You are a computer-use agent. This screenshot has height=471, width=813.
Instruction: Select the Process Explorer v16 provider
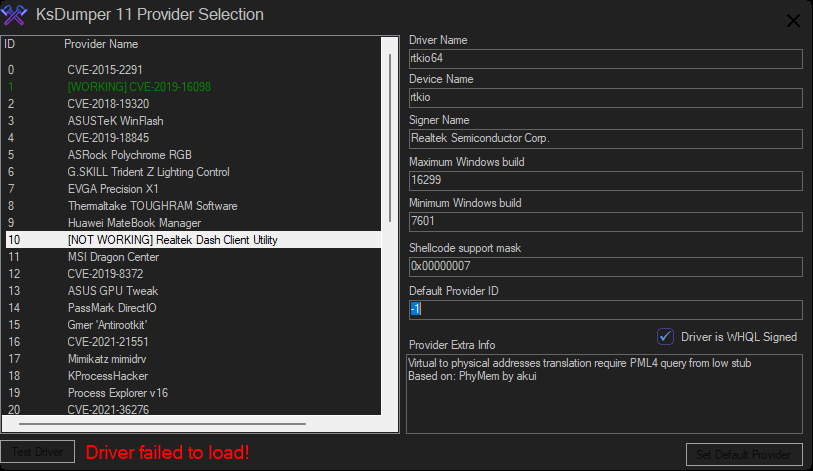click(193, 393)
